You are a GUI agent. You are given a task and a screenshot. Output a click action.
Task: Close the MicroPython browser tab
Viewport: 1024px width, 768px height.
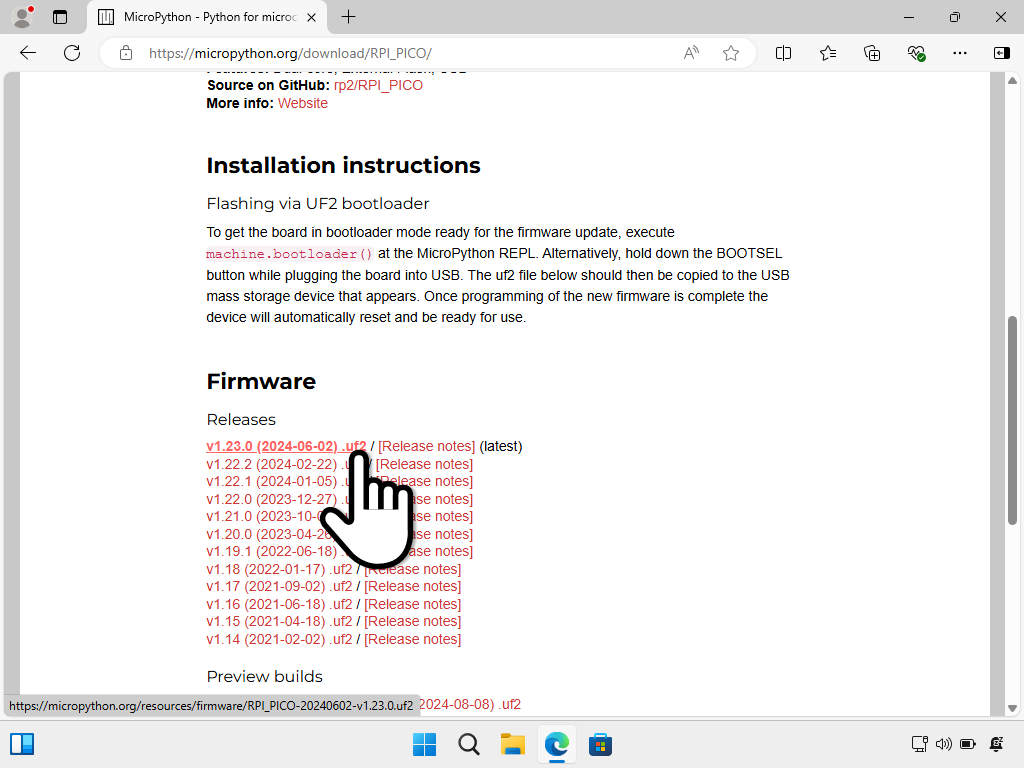pos(312,18)
